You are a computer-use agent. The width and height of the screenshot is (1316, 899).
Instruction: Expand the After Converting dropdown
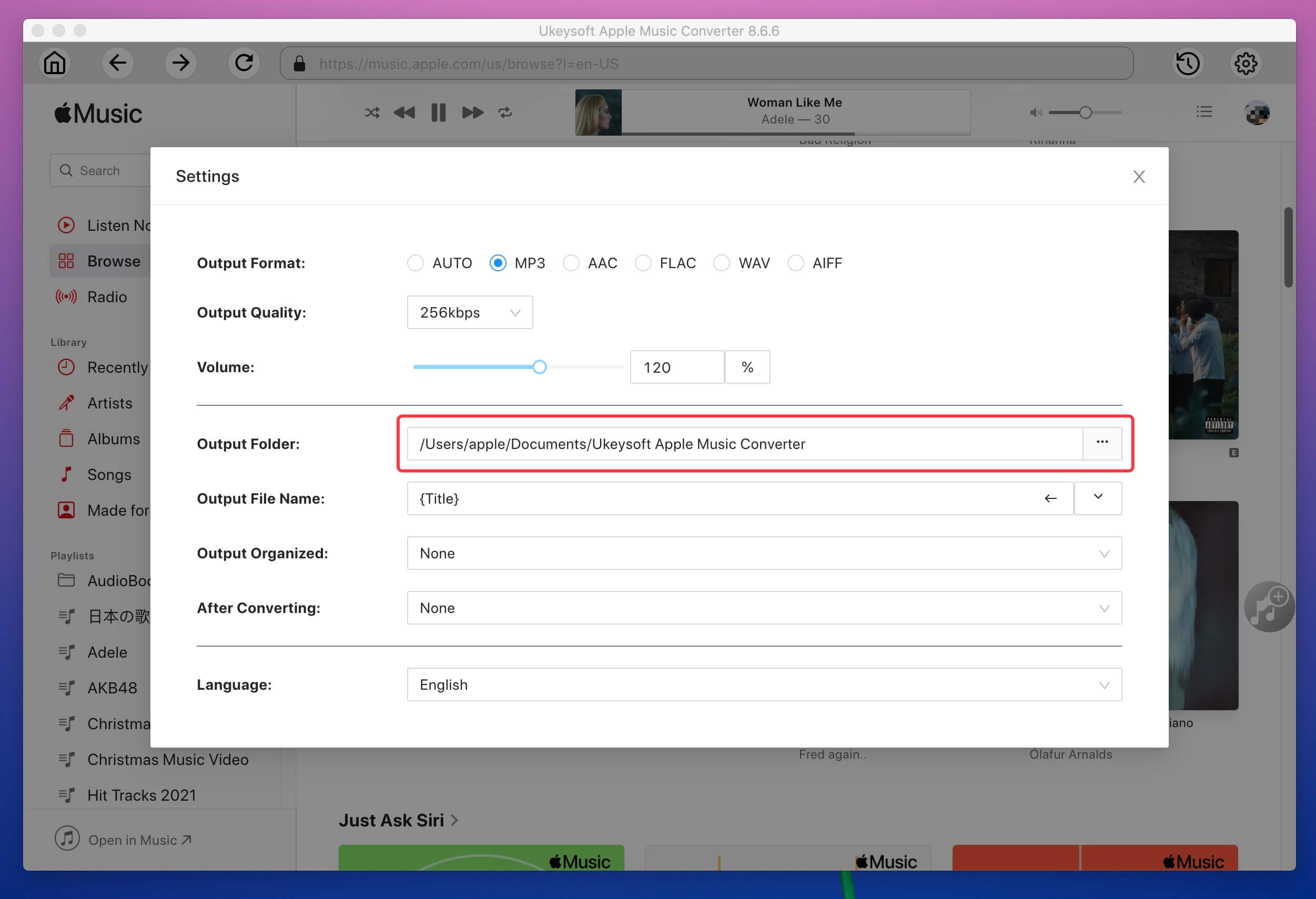pos(1100,608)
